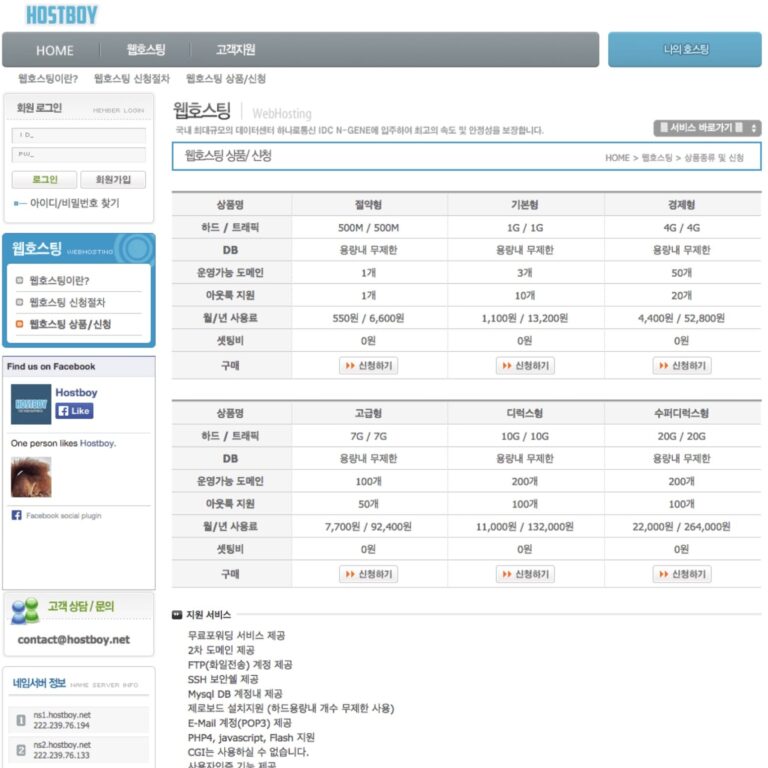This screenshot has height=768, width=768.
Task: Open the 서비스 바로가기 dropdown
Action: click(707, 128)
